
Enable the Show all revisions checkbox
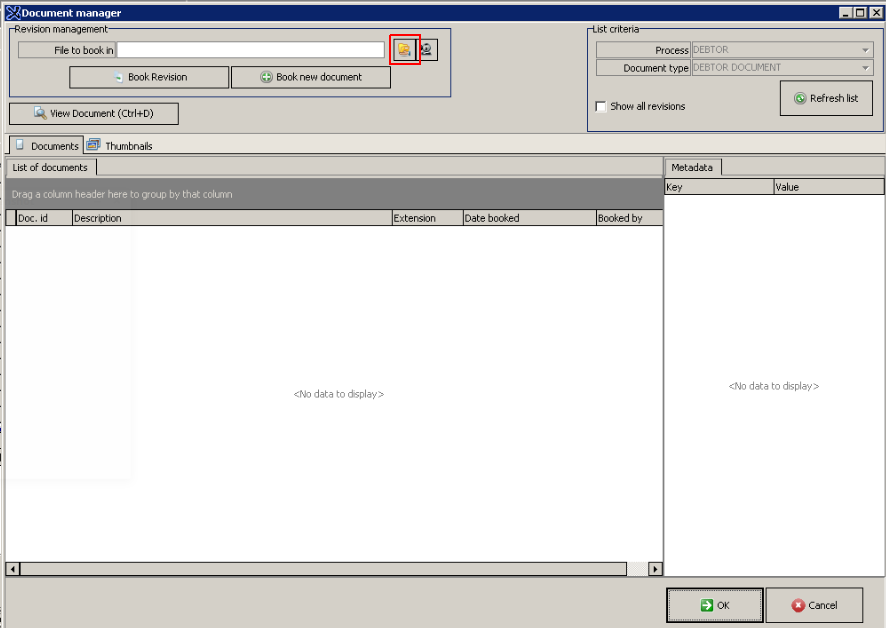pos(601,106)
